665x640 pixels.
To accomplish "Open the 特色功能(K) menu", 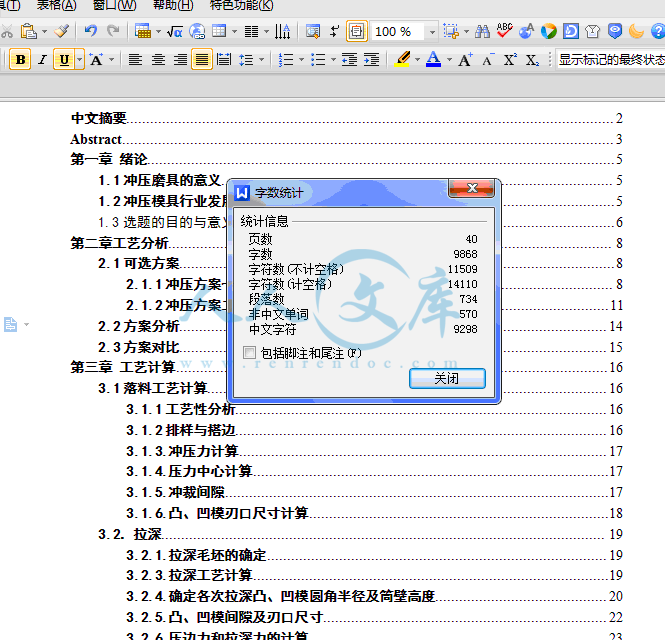I will (x=241, y=5).
